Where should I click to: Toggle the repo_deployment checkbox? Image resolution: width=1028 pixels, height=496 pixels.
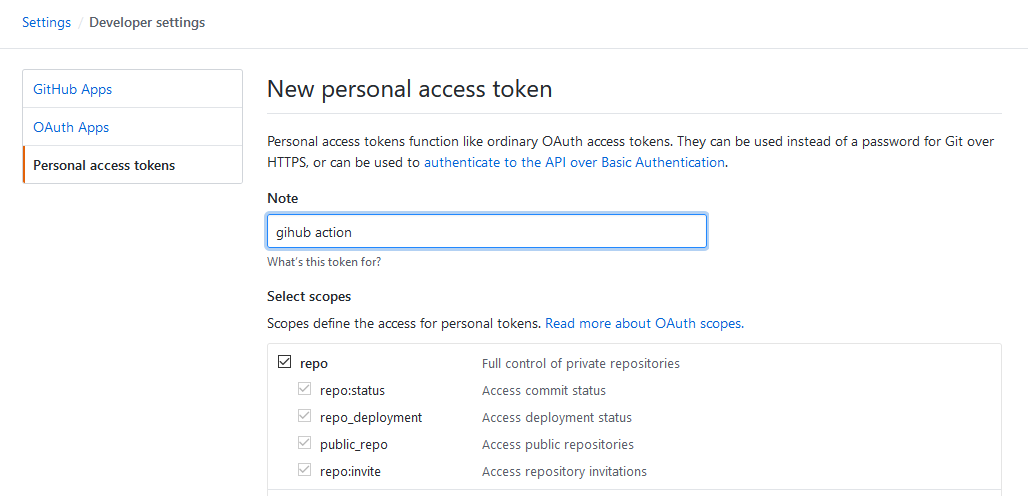coord(304,416)
